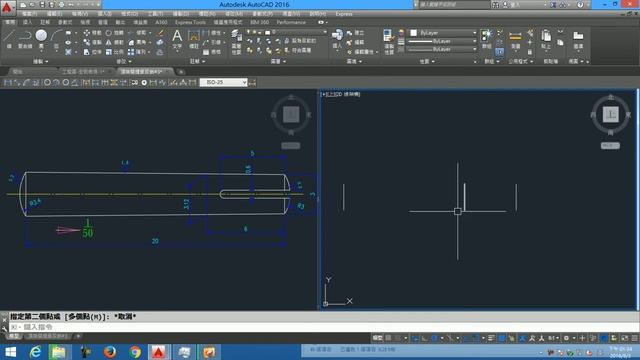640x360 pixels.
Task: Click the ViewCube top face in right viewport
Action: pyautogui.click(x=611, y=115)
